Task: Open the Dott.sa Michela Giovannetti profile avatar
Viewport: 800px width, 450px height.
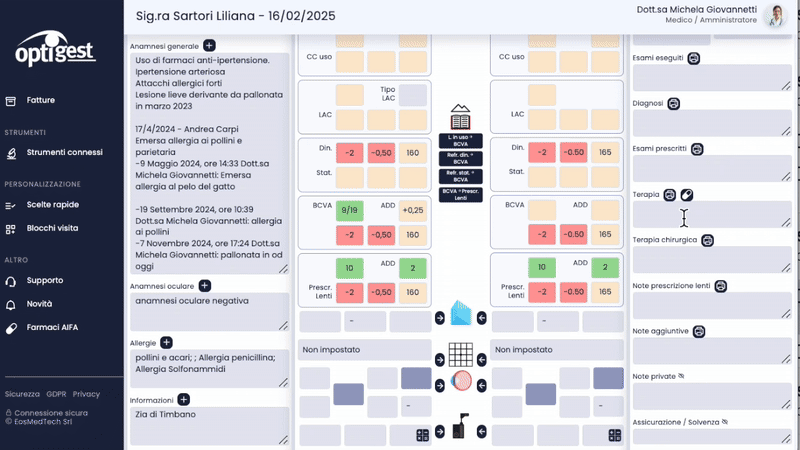Action: [777, 15]
